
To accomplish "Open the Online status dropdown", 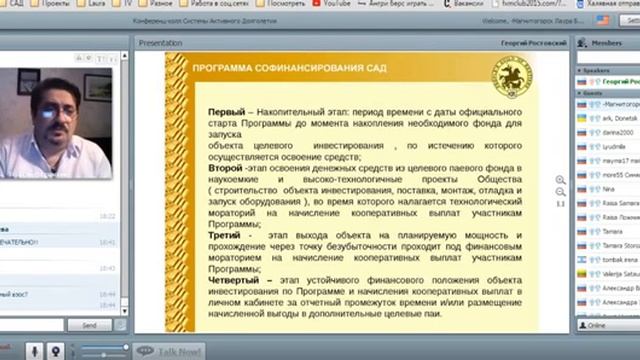I will coord(608,325).
